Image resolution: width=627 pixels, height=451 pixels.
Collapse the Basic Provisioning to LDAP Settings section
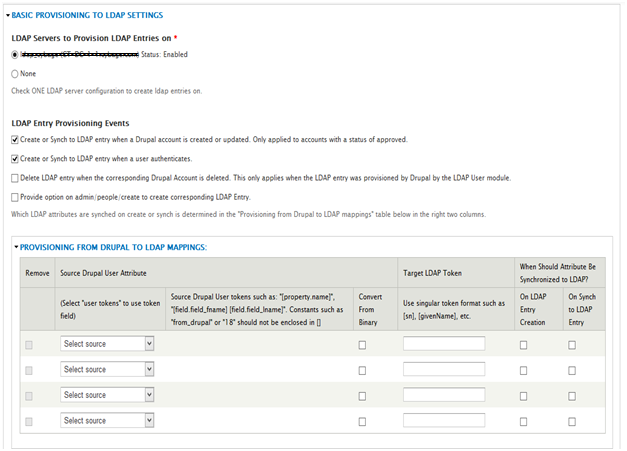point(86,16)
